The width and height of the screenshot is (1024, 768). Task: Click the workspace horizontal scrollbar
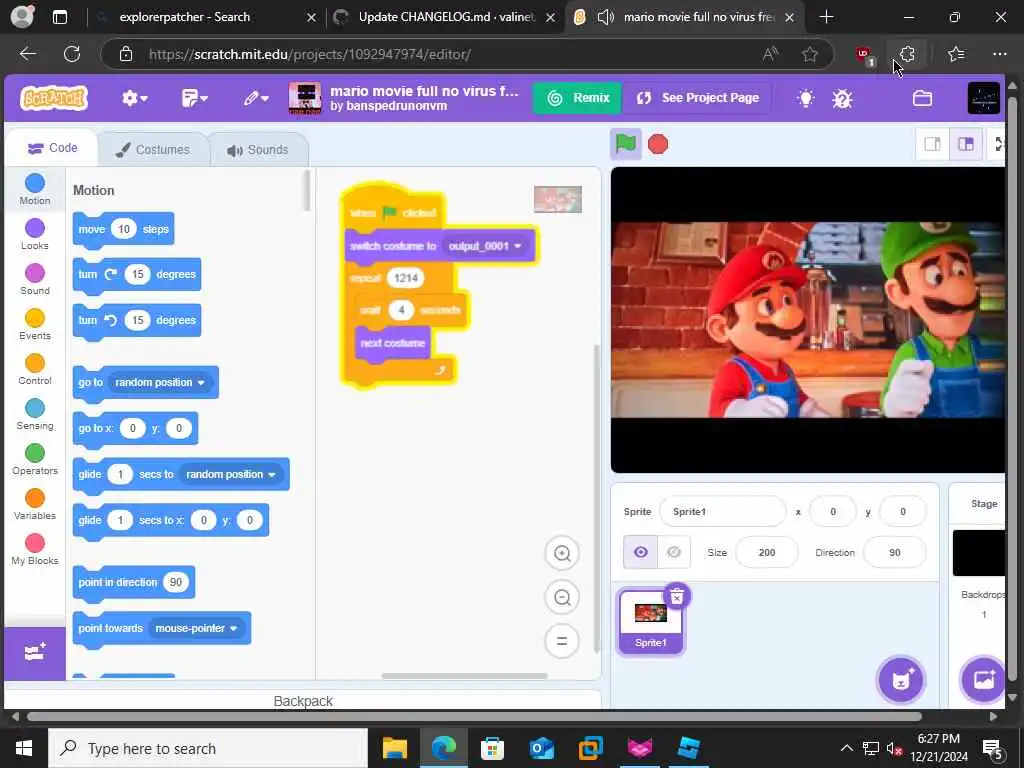pos(464,676)
